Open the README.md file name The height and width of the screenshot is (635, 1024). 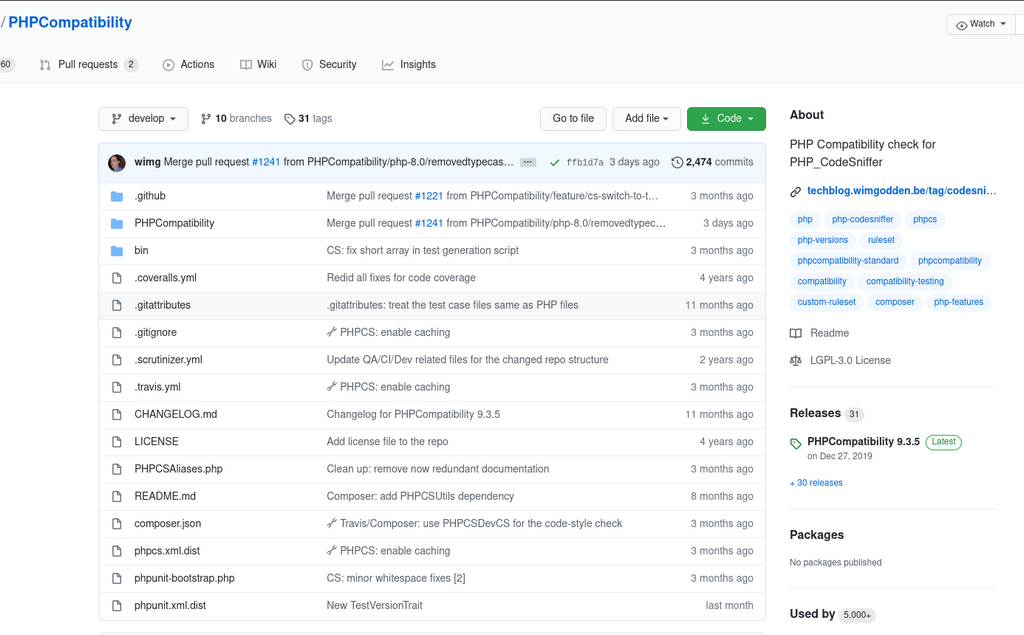pyautogui.click(x=165, y=497)
